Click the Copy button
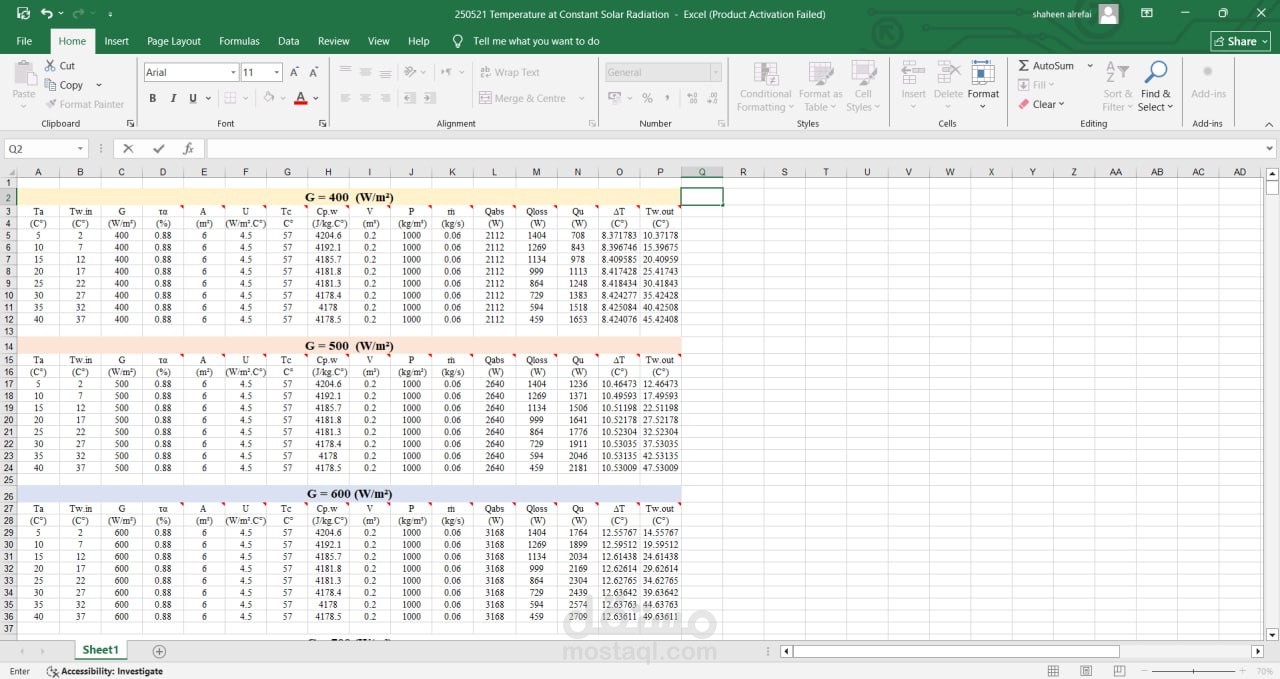Image resolution: width=1280 pixels, height=679 pixels. click(x=64, y=85)
